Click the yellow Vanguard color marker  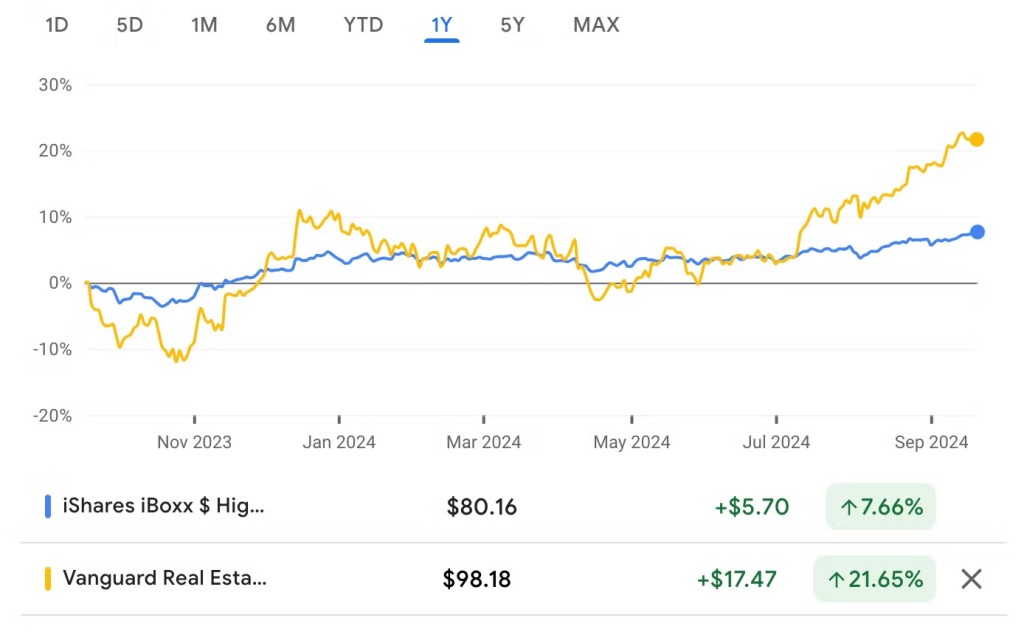coord(48,578)
